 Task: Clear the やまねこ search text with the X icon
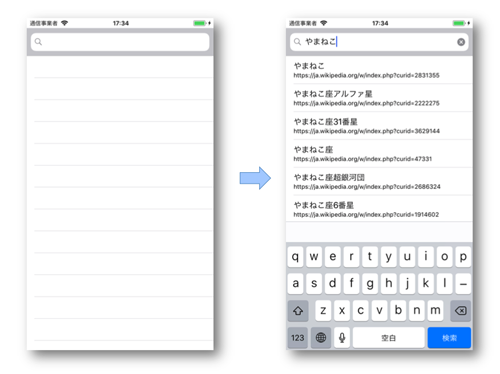(x=461, y=42)
